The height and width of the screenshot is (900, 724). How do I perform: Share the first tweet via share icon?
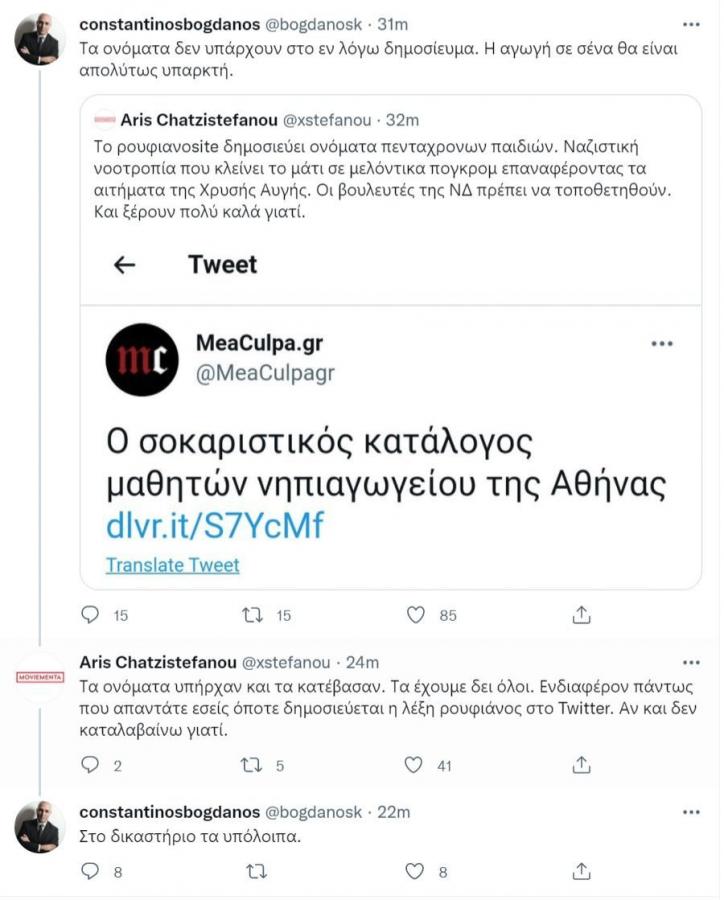(x=581, y=614)
